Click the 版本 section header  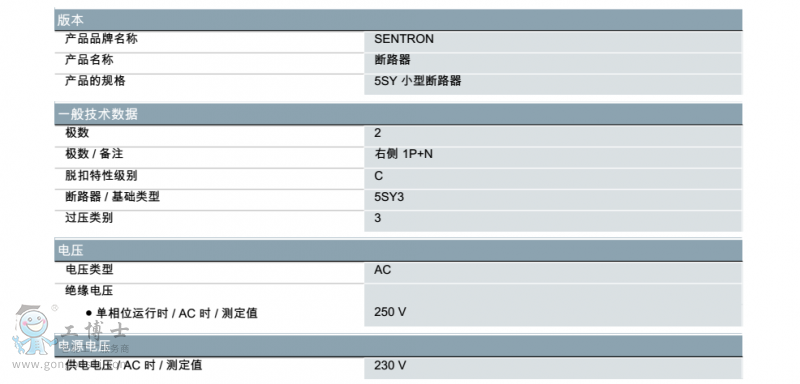[x=398, y=20]
